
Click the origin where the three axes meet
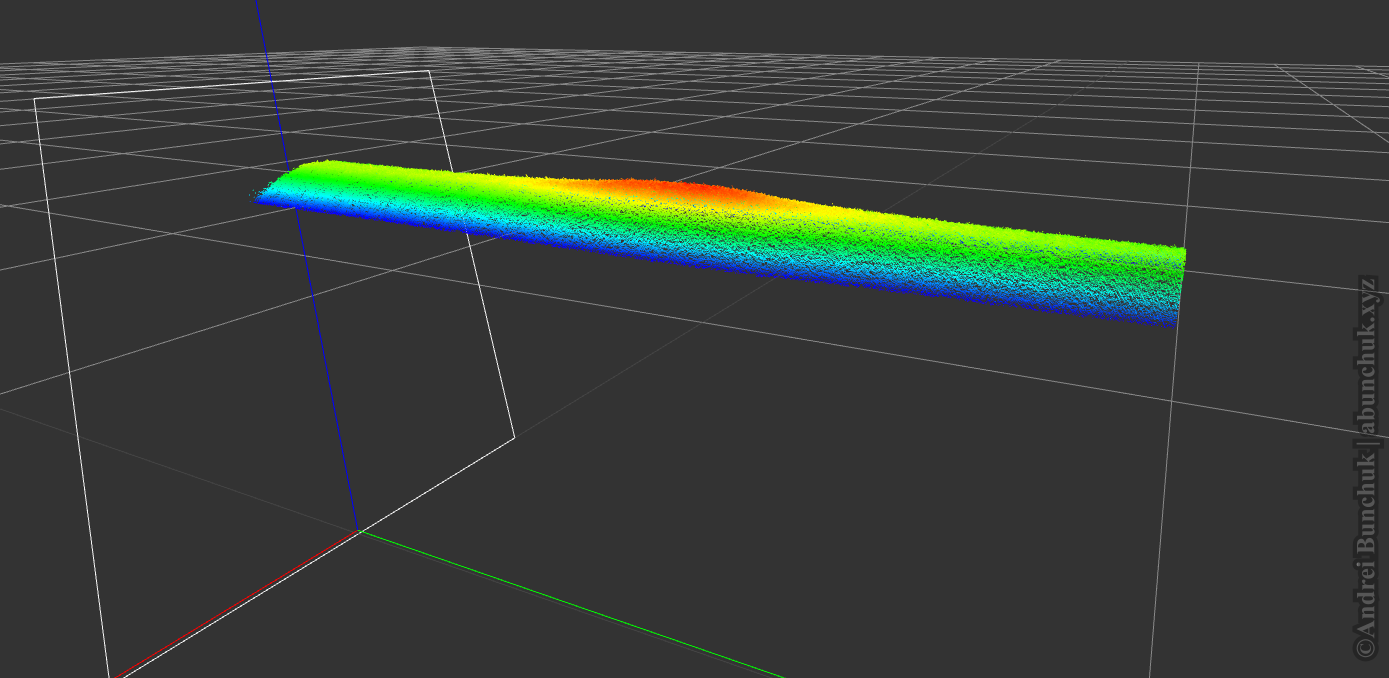pyautogui.click(x=359, y=531)
